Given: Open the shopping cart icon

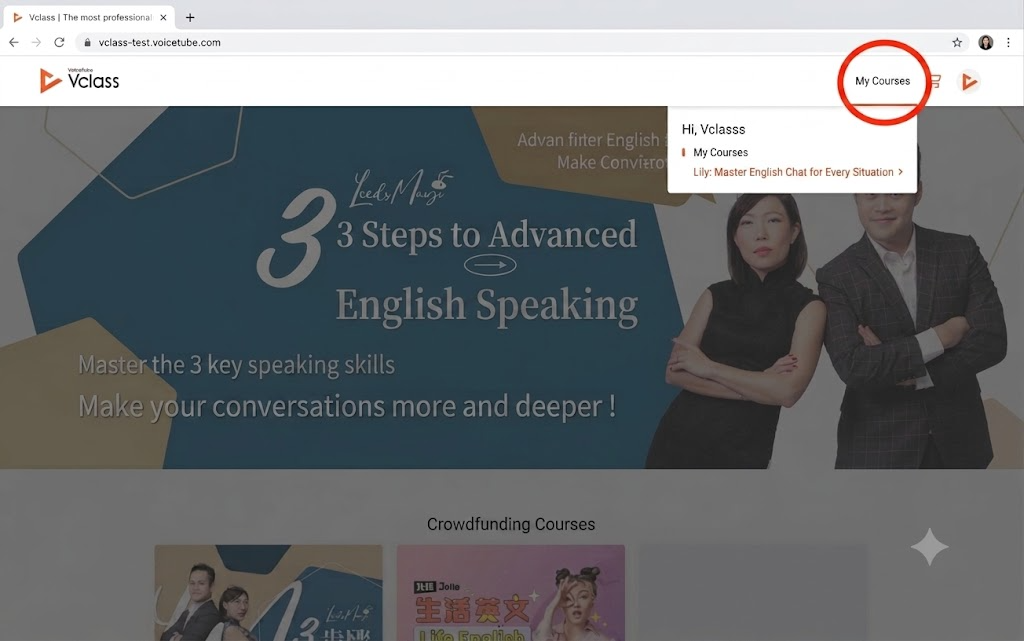Looking at the screenshot, I should pyautogui.click(x=935, y=81).
